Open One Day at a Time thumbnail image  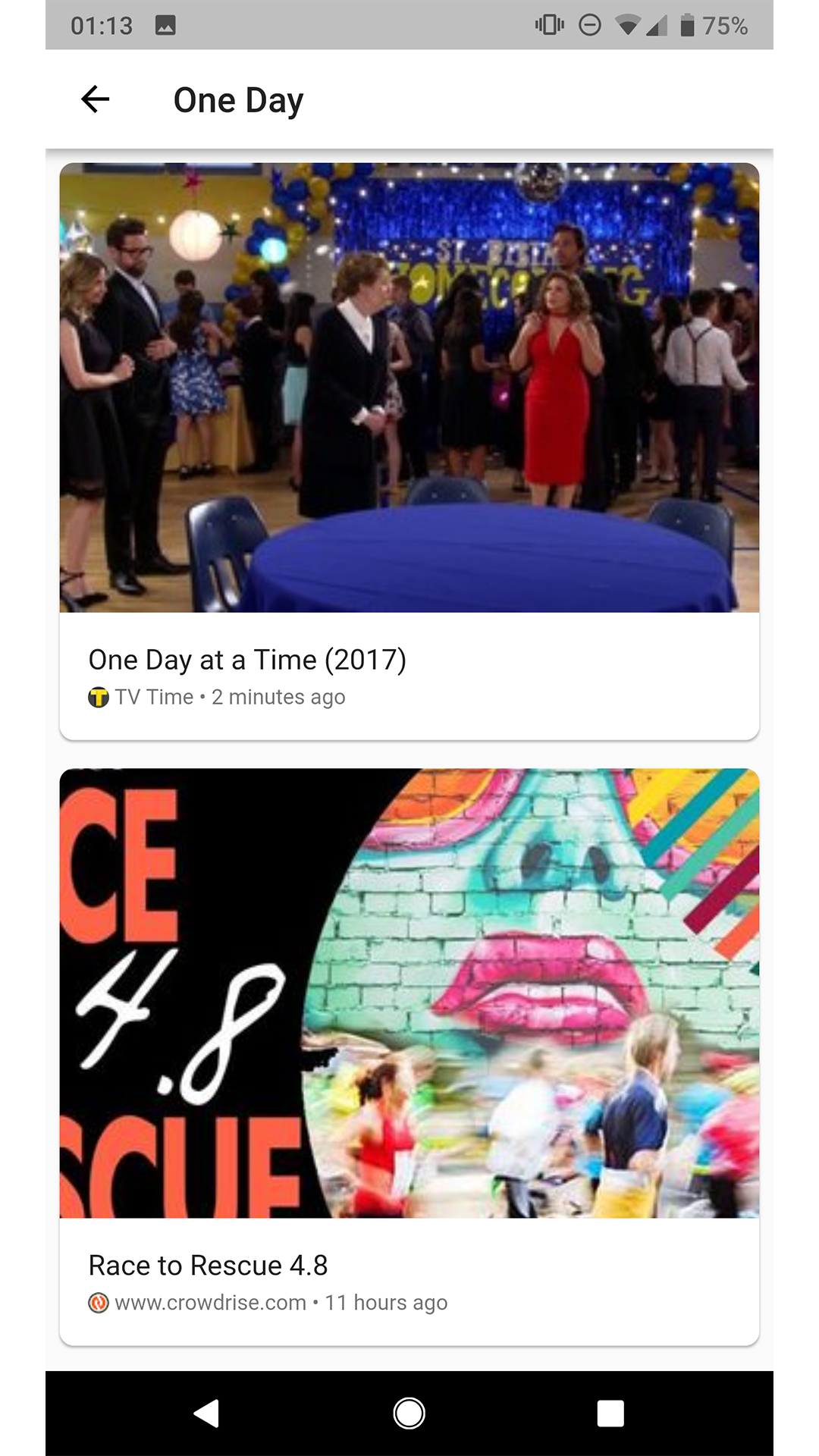409,388
